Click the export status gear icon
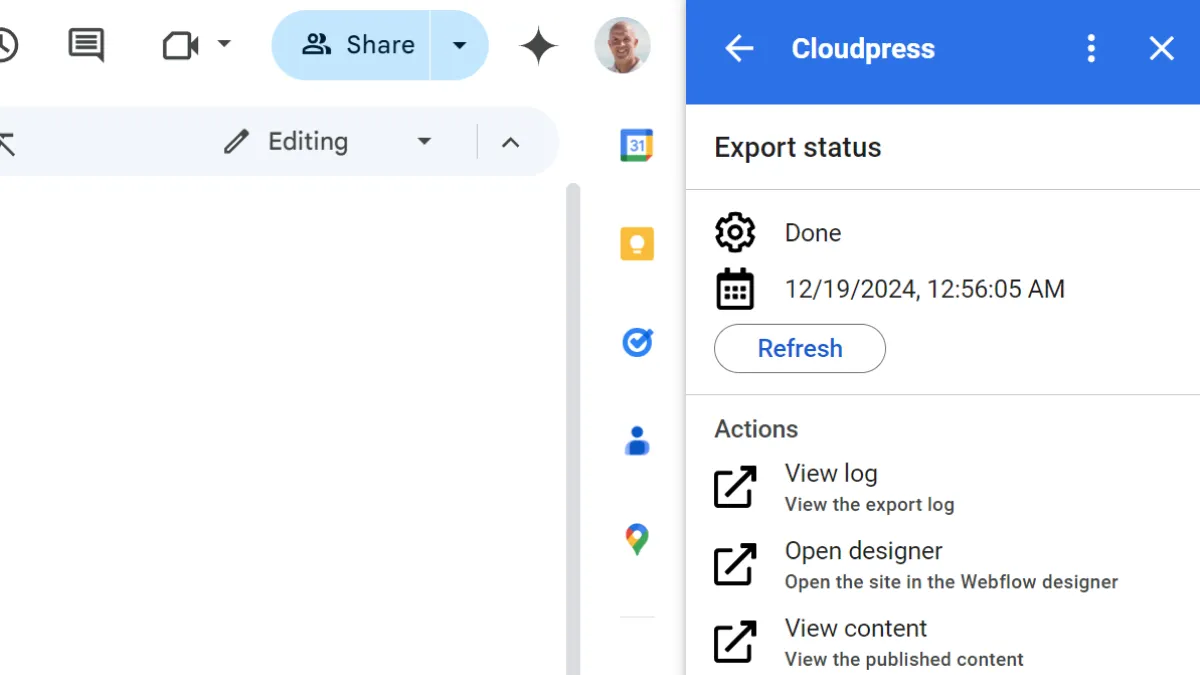The image size is (1200, 675). (x=735, y=232)
